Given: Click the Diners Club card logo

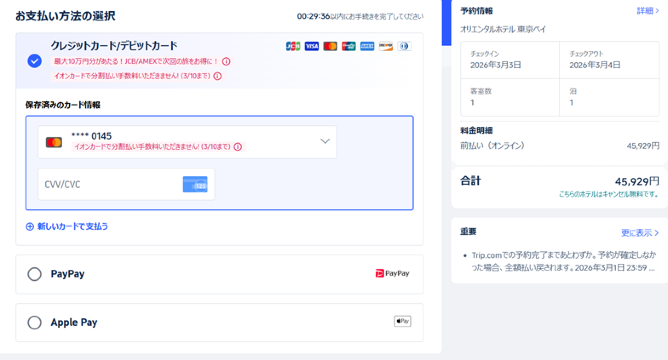Looking at the screenshot, I should [404, 46].
